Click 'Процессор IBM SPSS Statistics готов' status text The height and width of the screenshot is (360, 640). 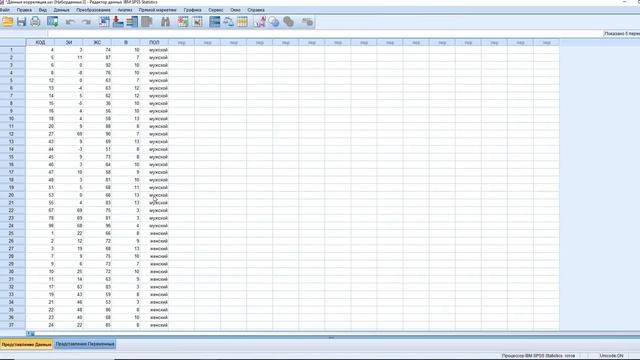[x=538, y=356]
